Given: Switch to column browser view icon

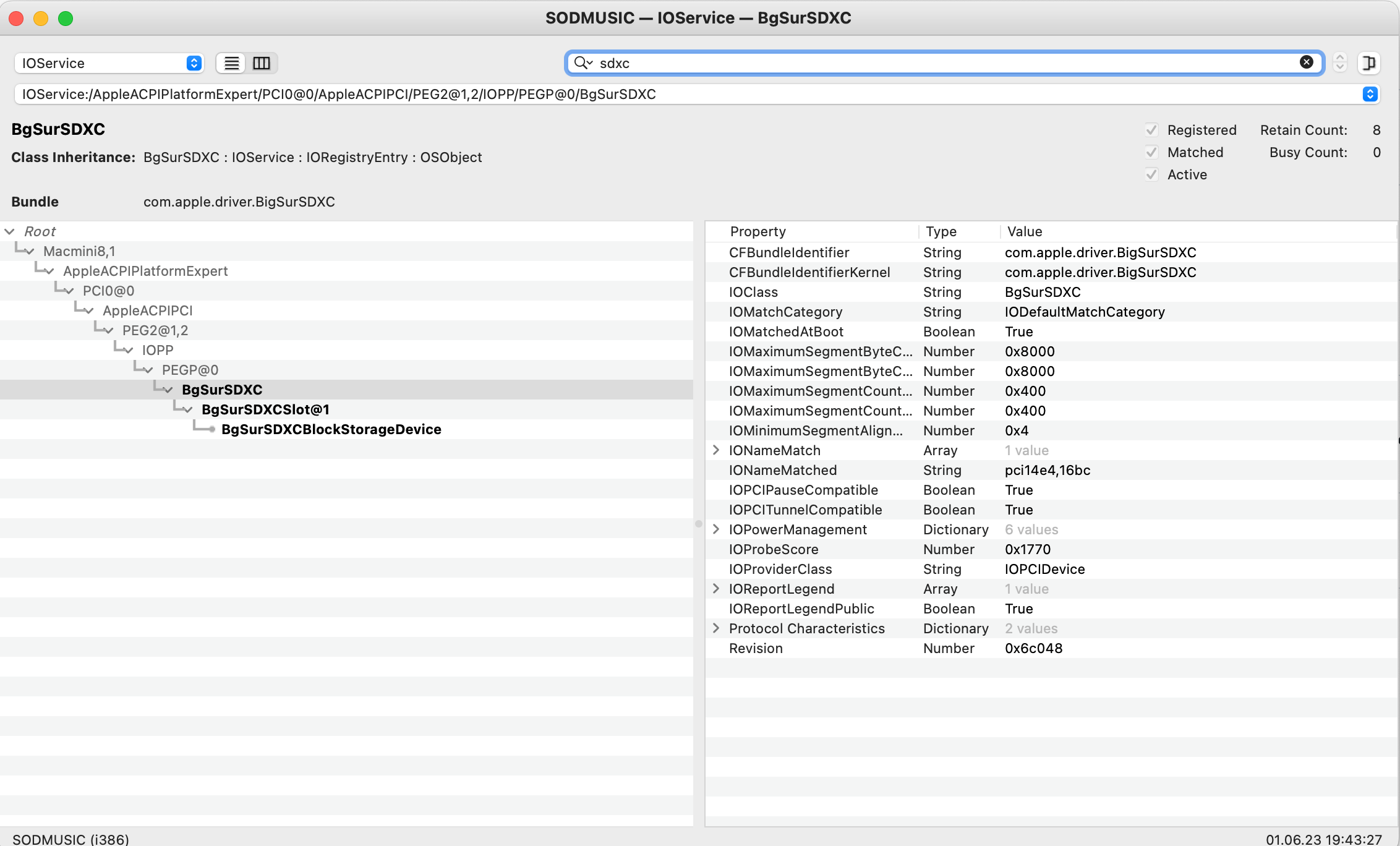Looking at the screenshot, I should [x=262, y=63].
